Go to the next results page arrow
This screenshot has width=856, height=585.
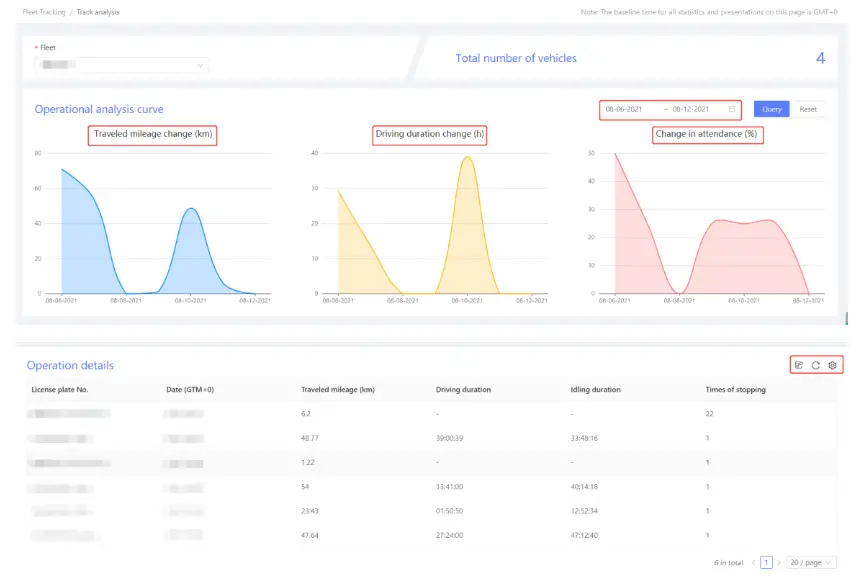point(778,563)
